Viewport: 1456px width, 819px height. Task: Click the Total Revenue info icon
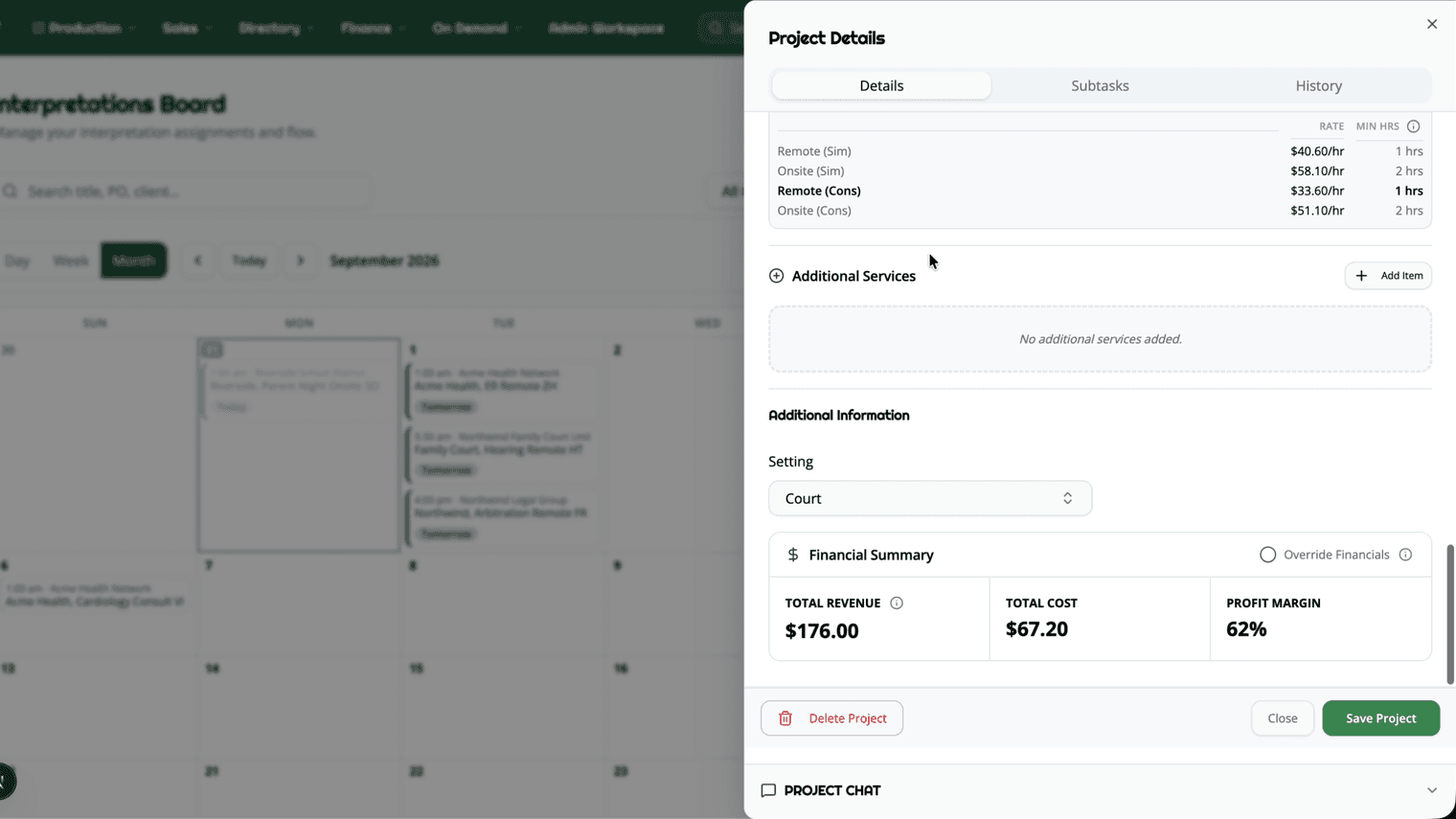pos(897,603)
